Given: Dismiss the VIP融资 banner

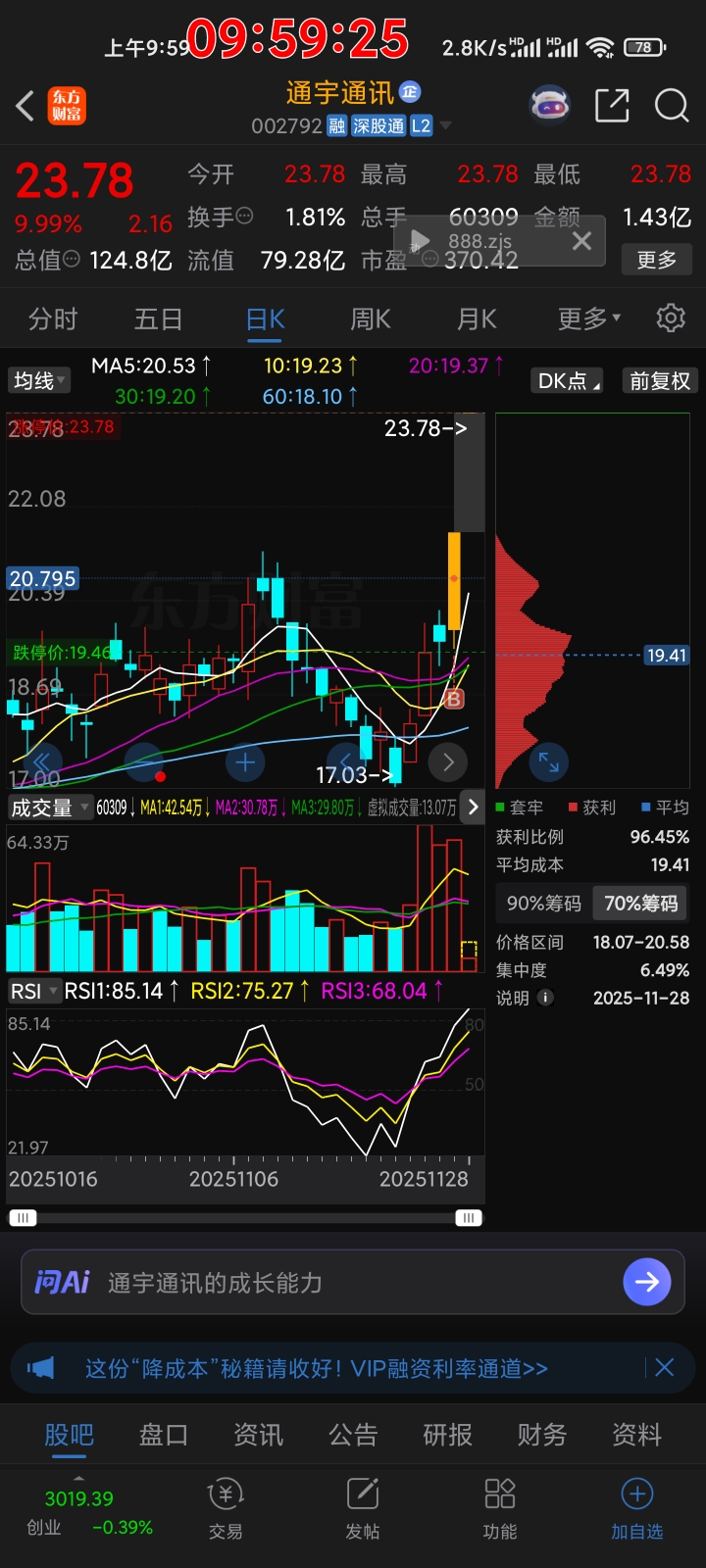Looking at the screenshot, I should 664,1368.
